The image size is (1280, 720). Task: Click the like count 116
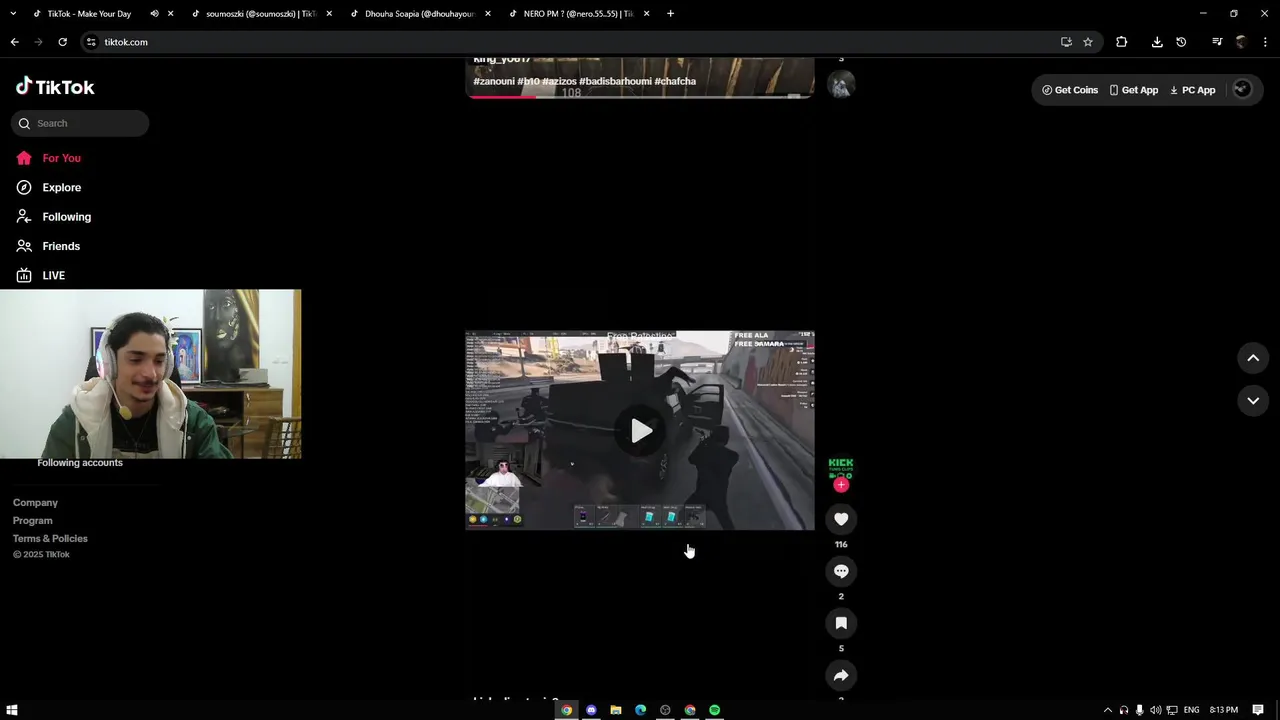coord(841,545)
